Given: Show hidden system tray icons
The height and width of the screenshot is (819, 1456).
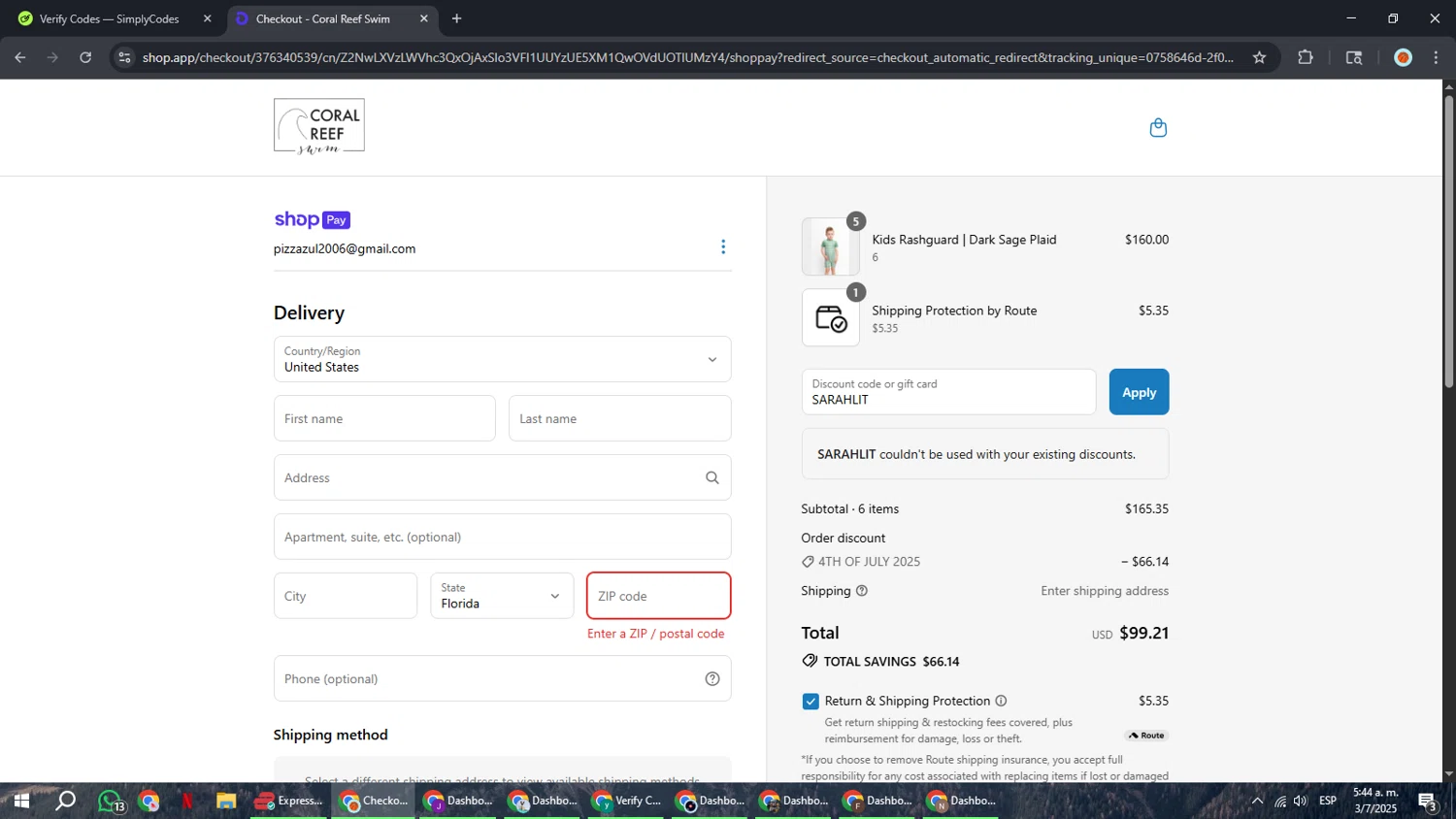Looking at the screenshot, I should coord(1257,801).
